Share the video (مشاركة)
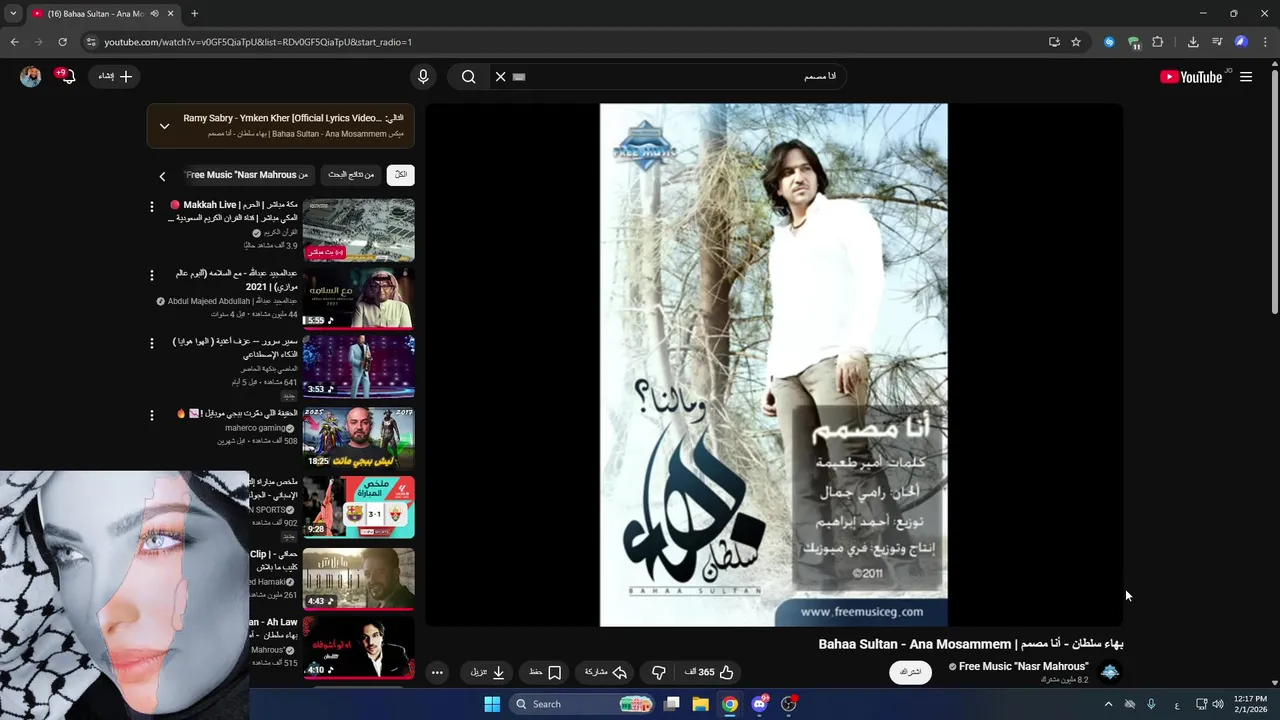1280x720 pixels. pos(606,673)
